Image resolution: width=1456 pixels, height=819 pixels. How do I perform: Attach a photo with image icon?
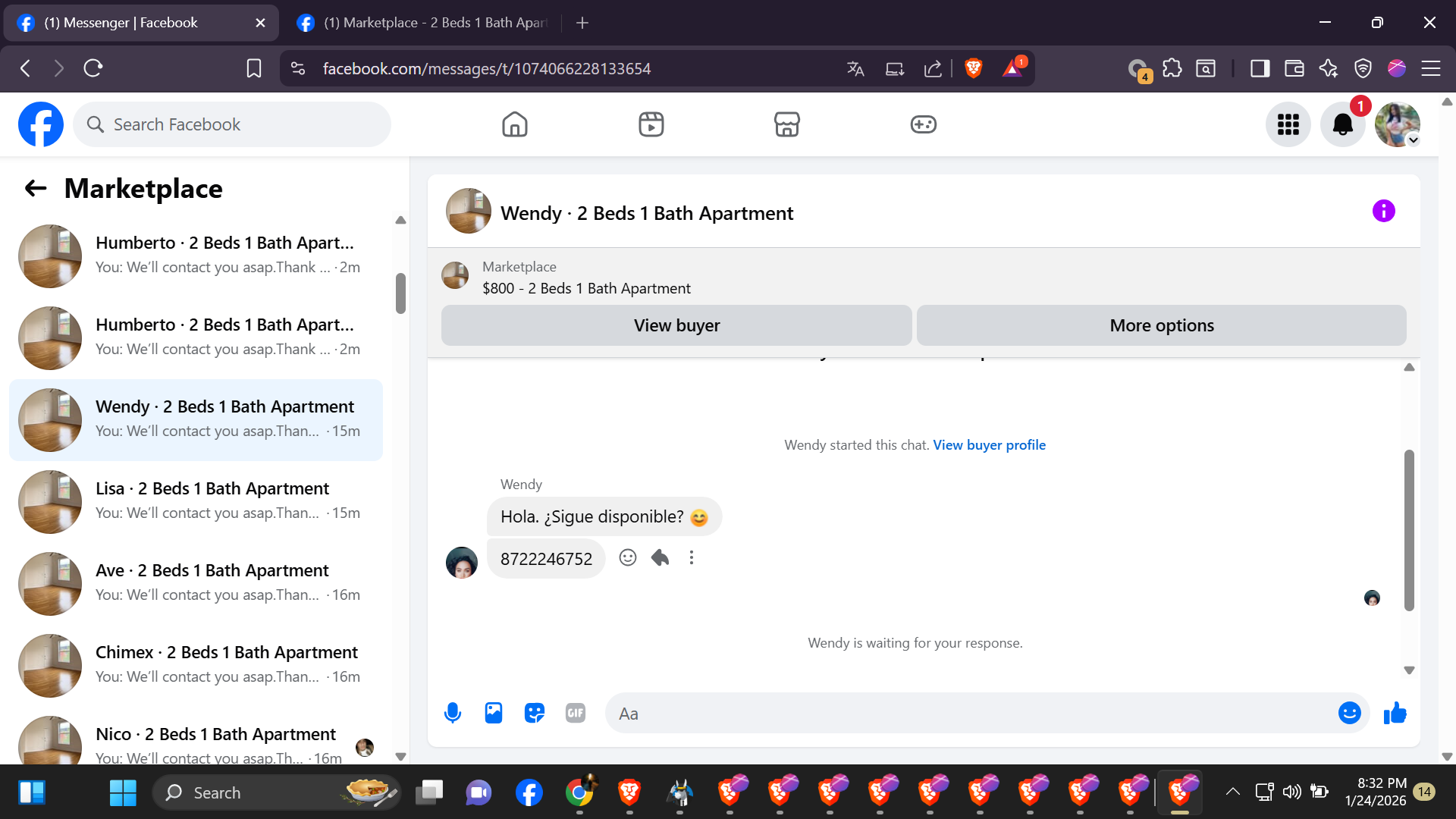(494, 714)
